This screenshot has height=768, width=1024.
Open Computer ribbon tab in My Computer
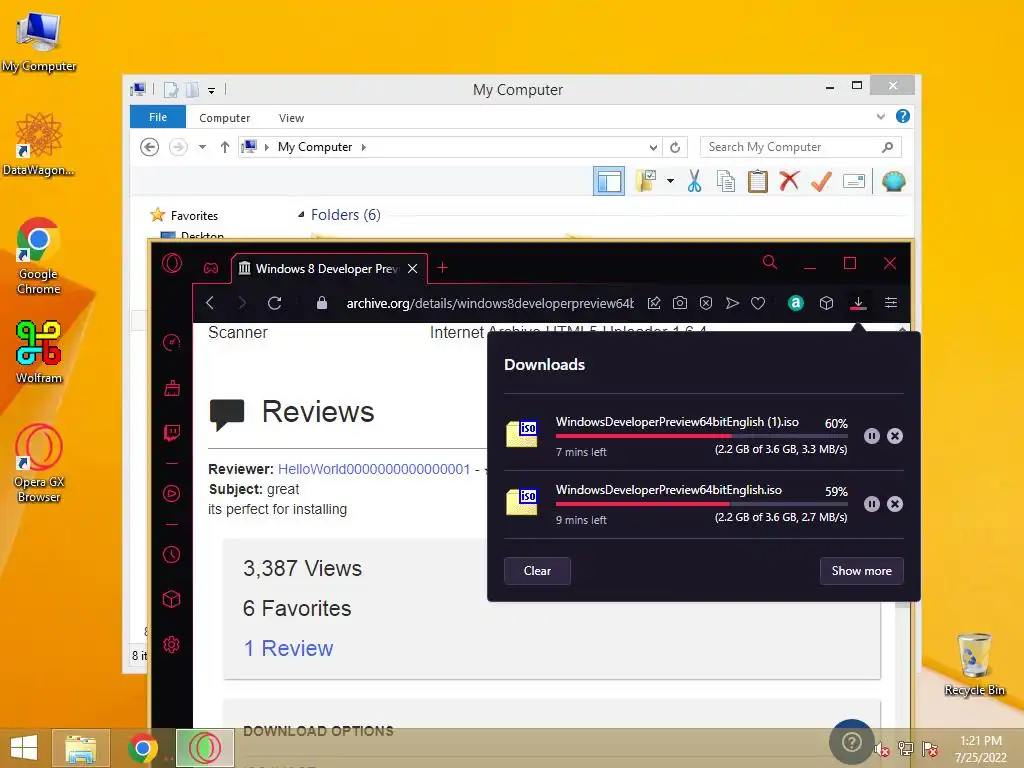[225, 118]
